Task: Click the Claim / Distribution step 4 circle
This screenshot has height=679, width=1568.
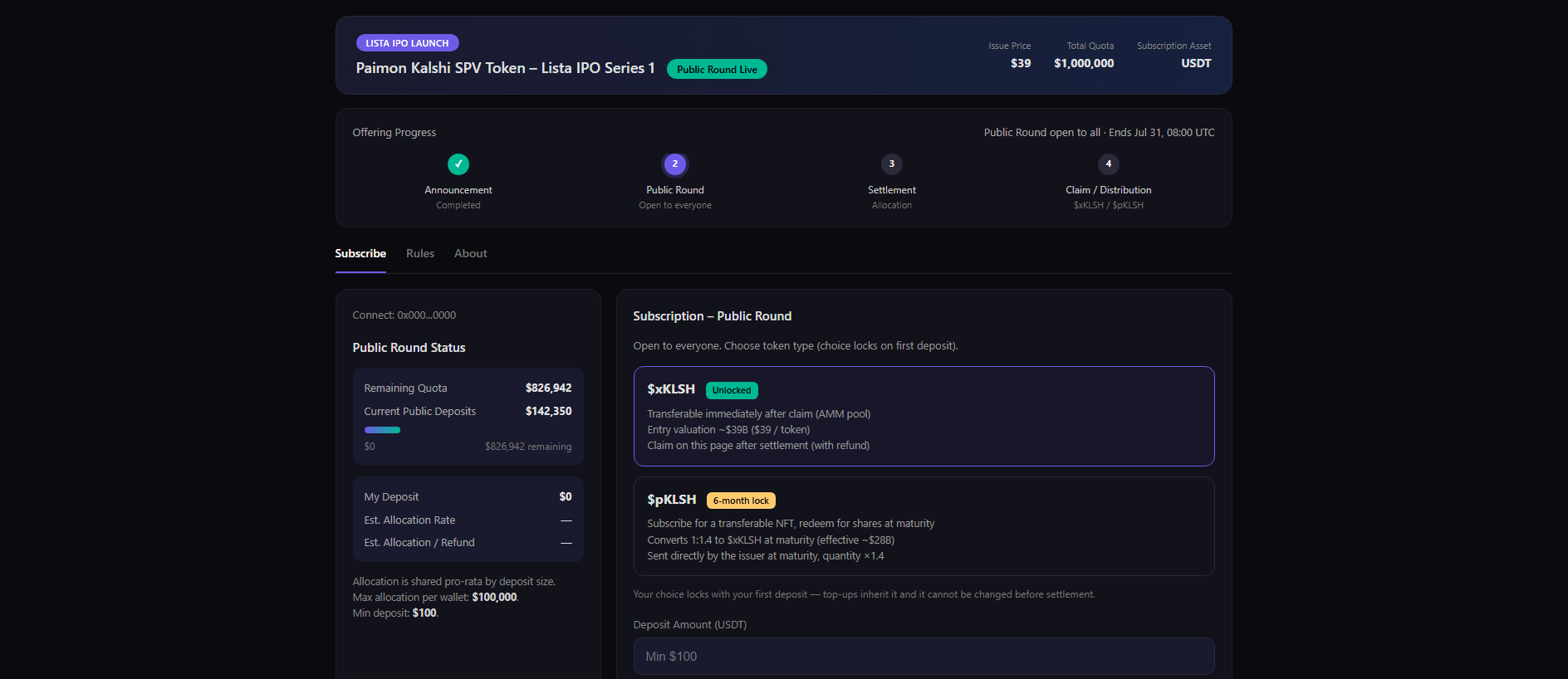Action: click(1109, 164)
